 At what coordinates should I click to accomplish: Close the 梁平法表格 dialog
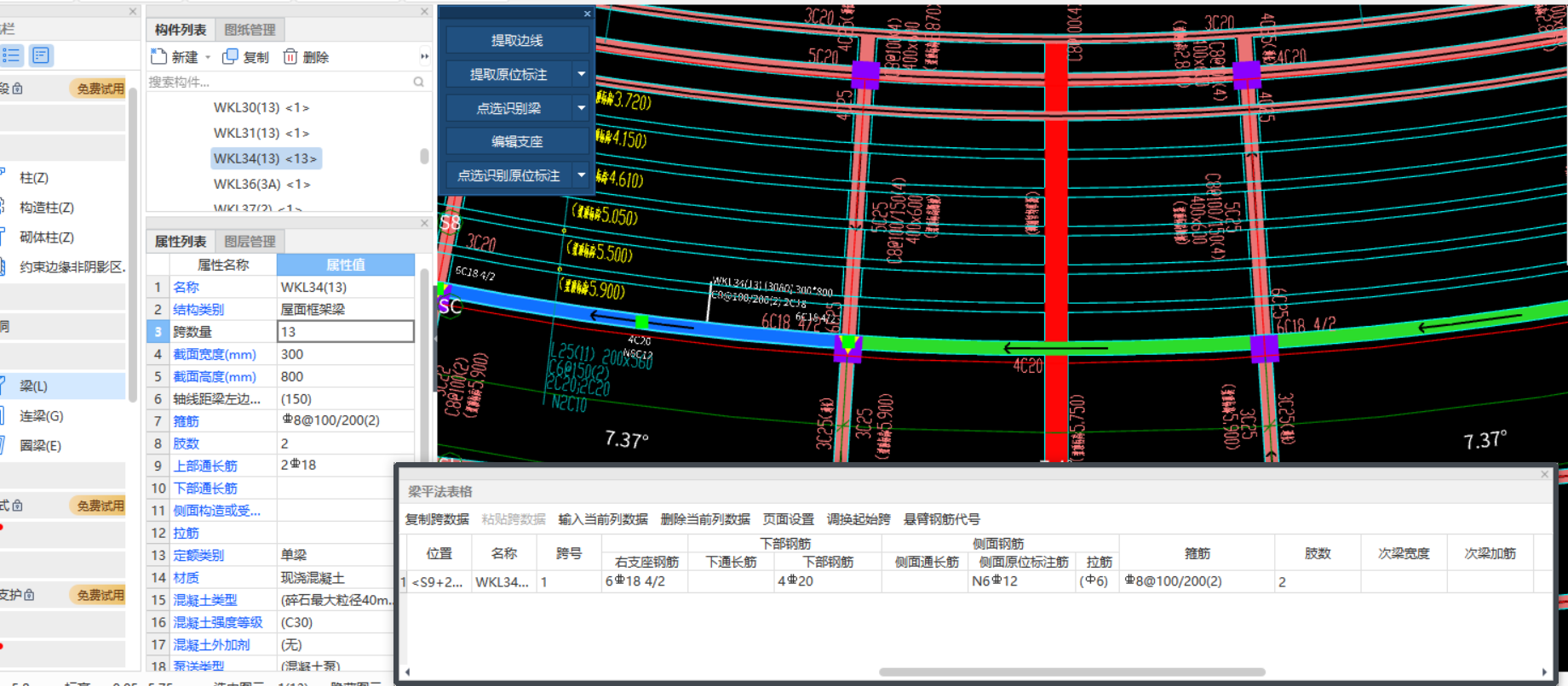(1544, 474)
